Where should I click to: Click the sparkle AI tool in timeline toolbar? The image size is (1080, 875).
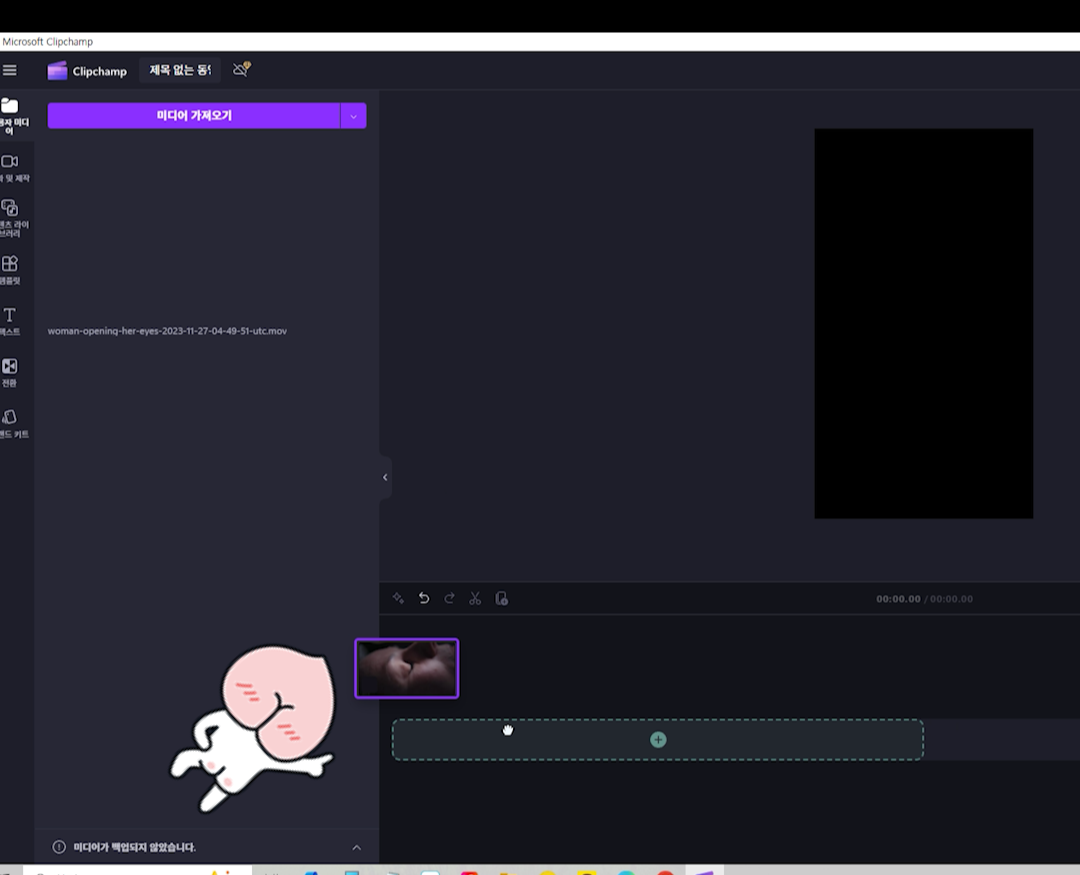coord(398,598)
